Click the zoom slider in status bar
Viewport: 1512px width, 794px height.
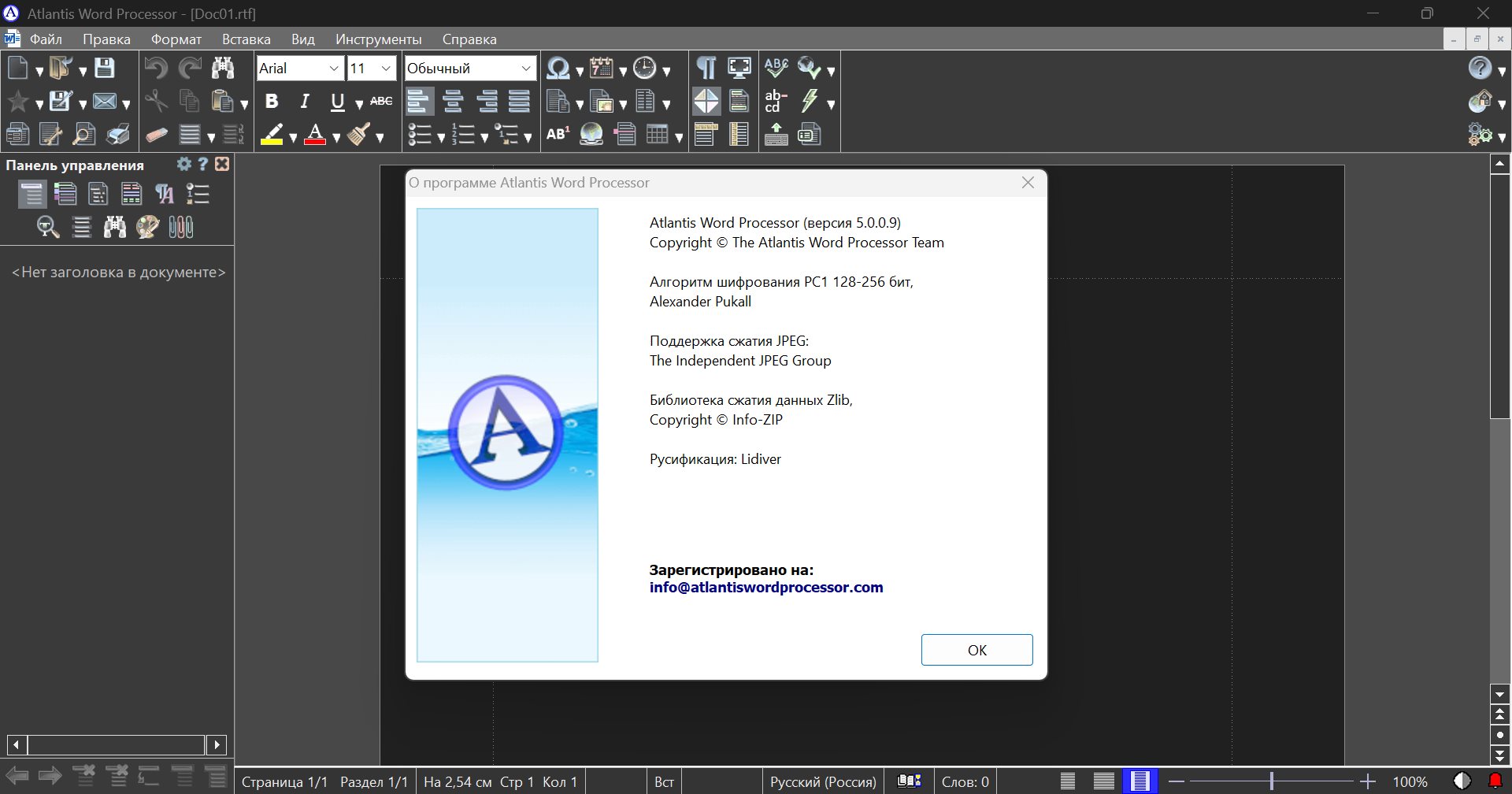click(1272, 781)
